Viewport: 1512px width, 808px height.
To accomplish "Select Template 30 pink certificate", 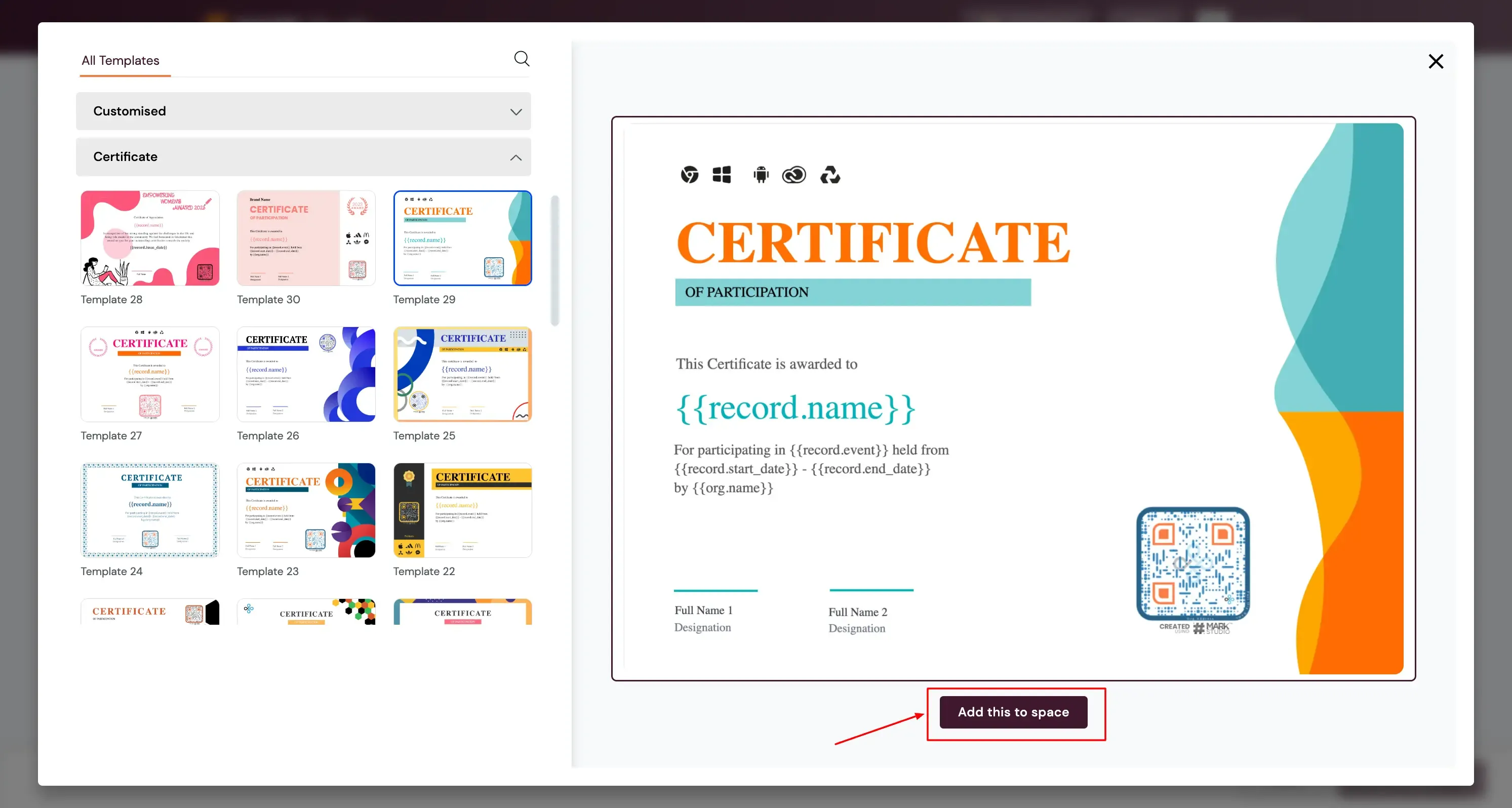I will tap(306, 237).
